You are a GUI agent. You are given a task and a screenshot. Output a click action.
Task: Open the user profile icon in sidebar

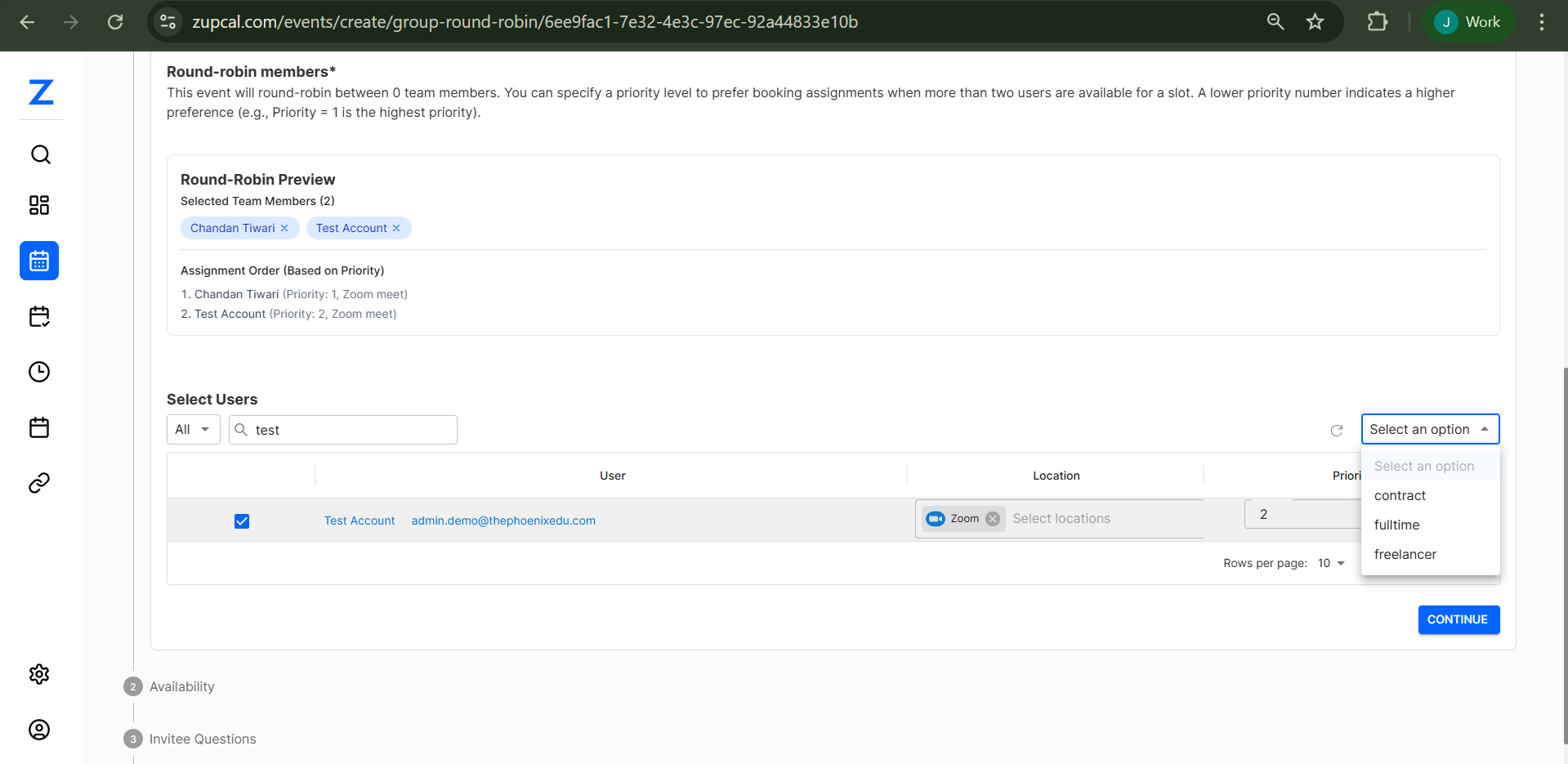(39, 730)
